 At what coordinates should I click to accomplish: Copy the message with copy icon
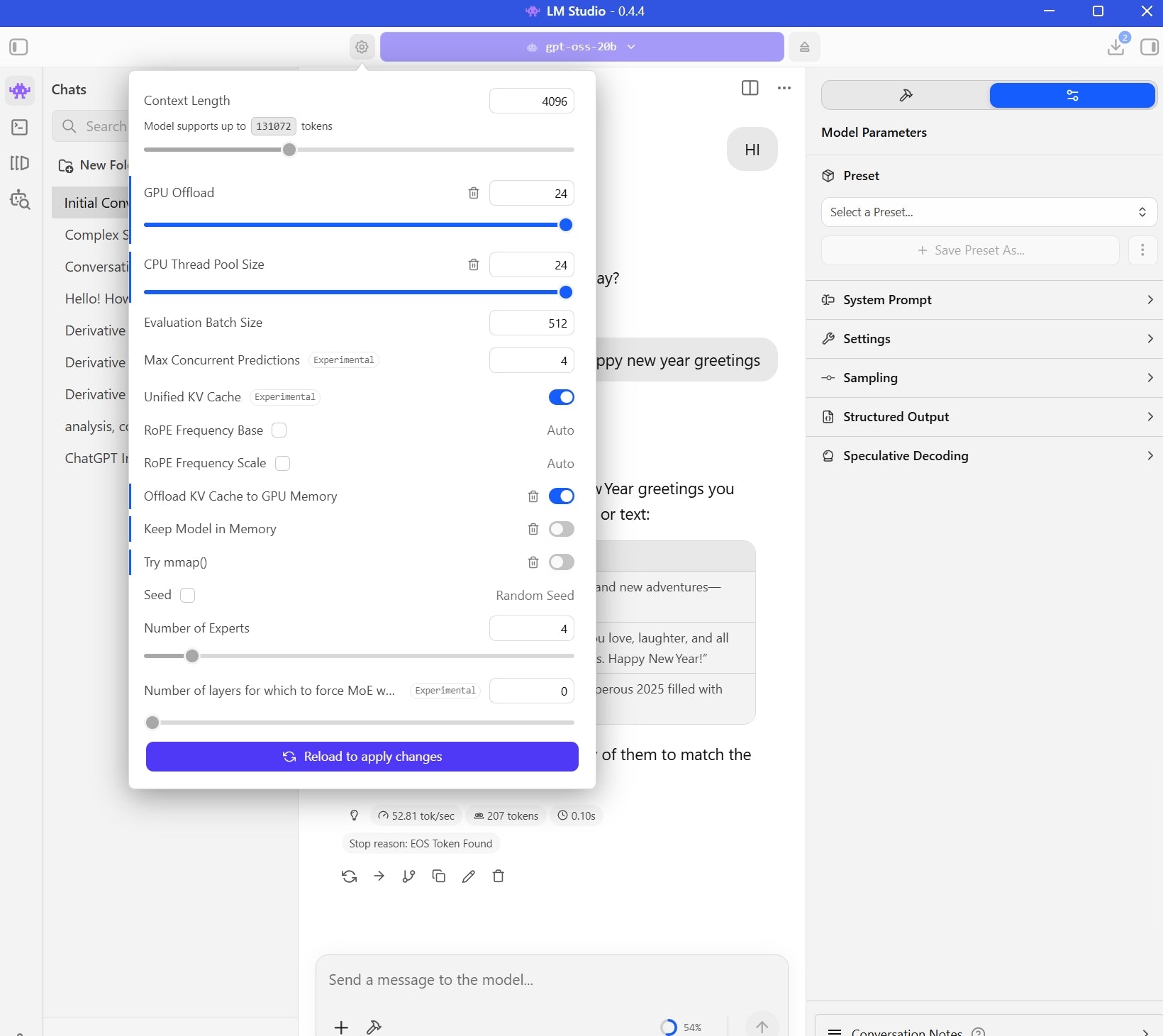439,876
